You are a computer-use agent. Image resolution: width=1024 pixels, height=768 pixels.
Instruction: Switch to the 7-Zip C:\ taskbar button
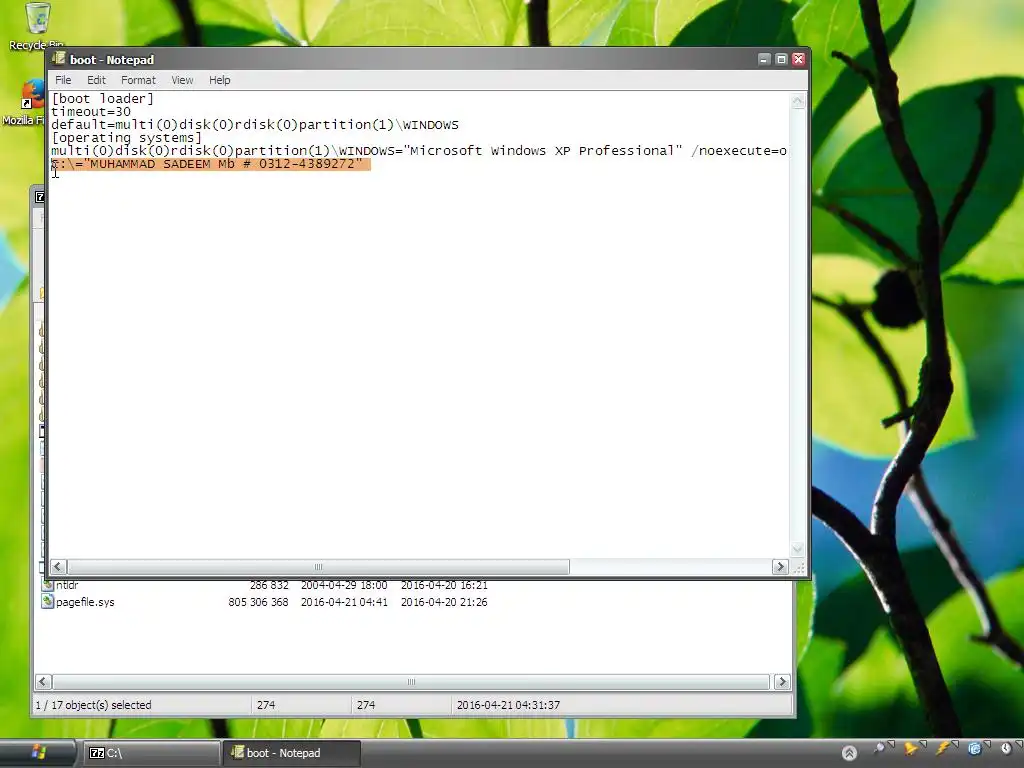point(151,754)
